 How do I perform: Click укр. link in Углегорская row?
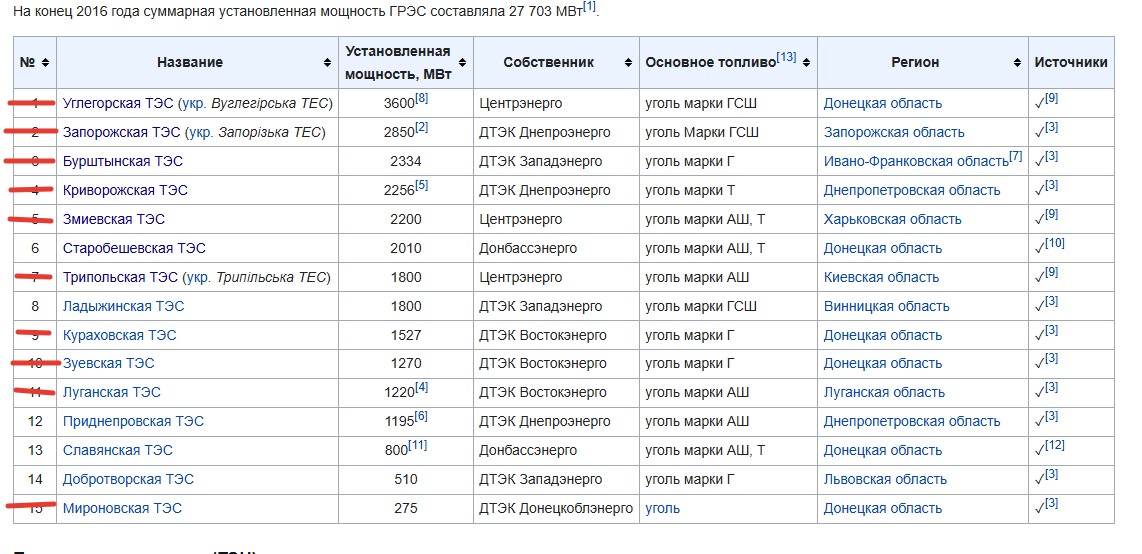[x=194, y=103]
